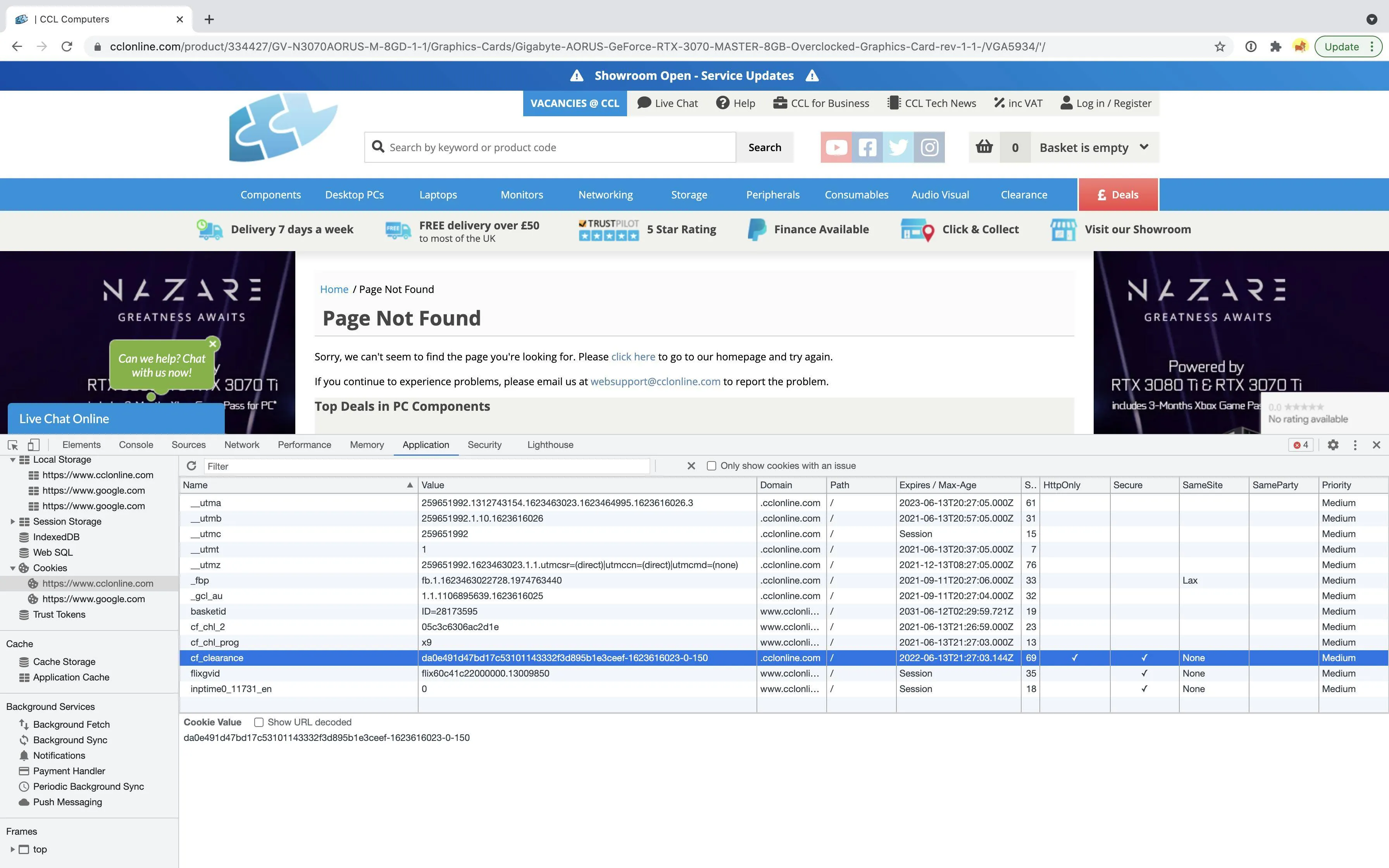Toggle the device toolbar icon
This screenshot has height=868, width=1389.
[34, 445]
